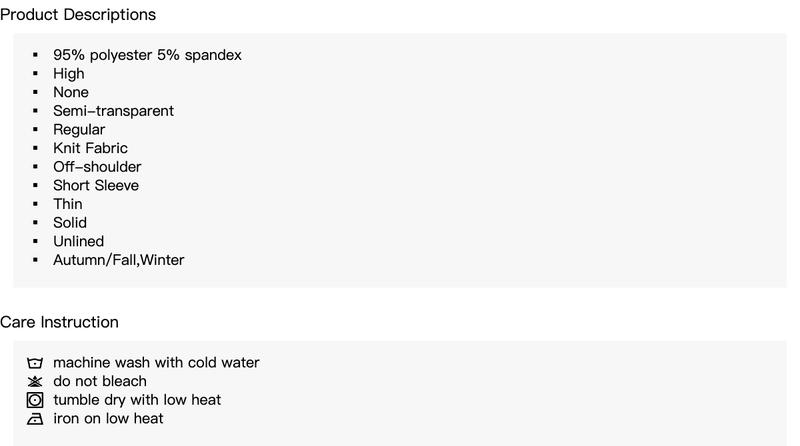Click the Regular list entry
The height and width of the screenshot is (446, 800).
(x=79, y=130)
